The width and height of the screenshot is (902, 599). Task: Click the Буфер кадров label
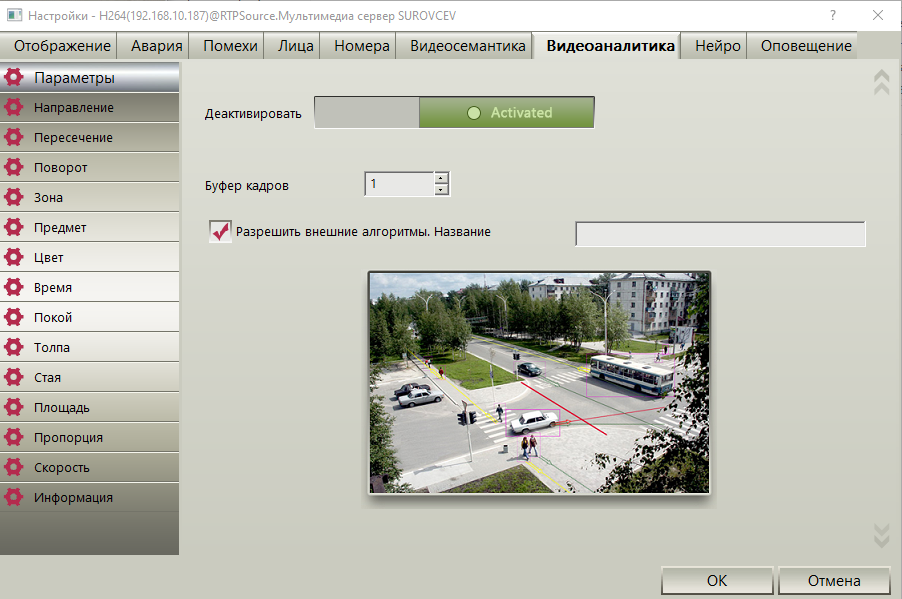point(247,185)
